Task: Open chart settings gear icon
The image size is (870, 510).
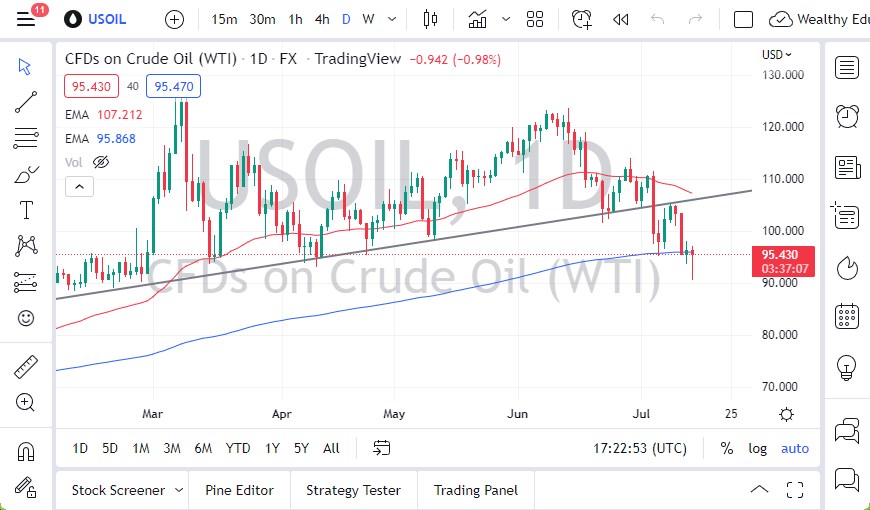Action: click(787, 414)
